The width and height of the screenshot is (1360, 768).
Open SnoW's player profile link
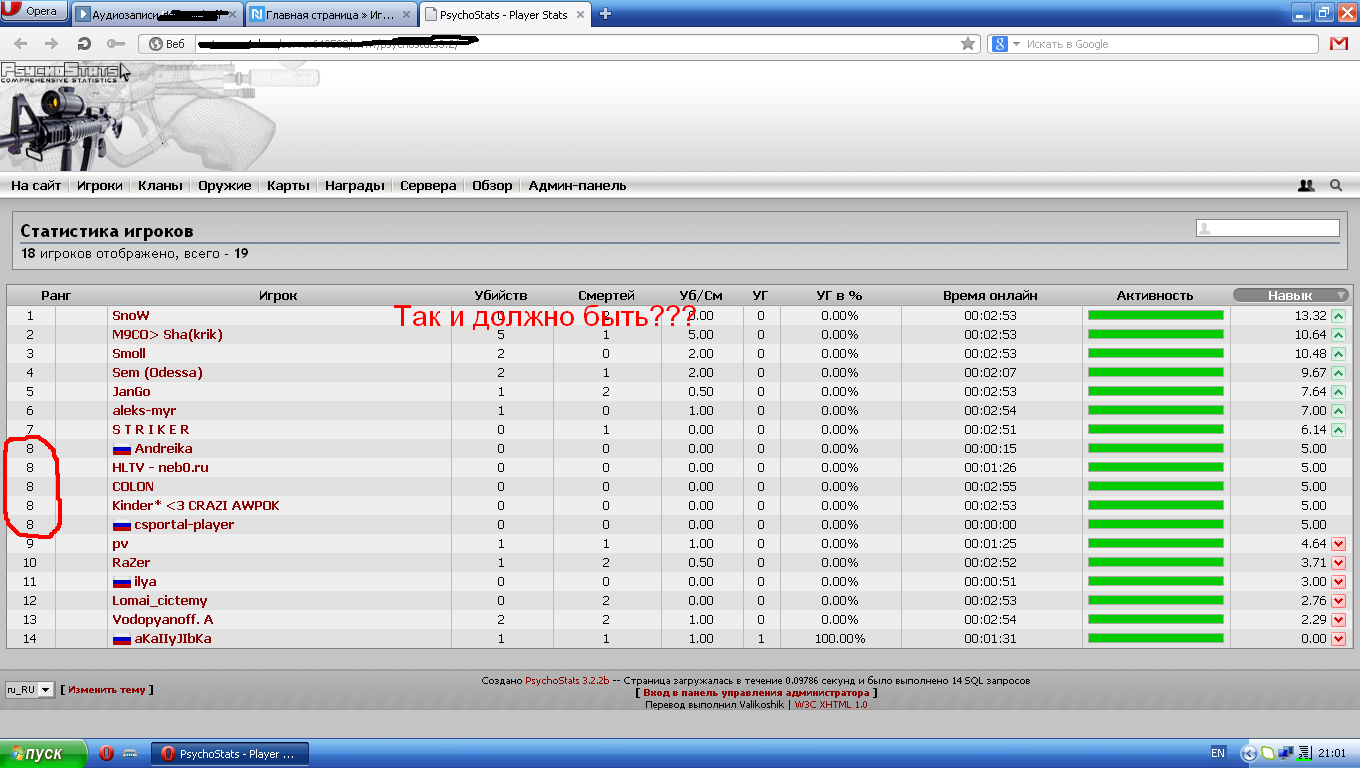tap(130, 316)
